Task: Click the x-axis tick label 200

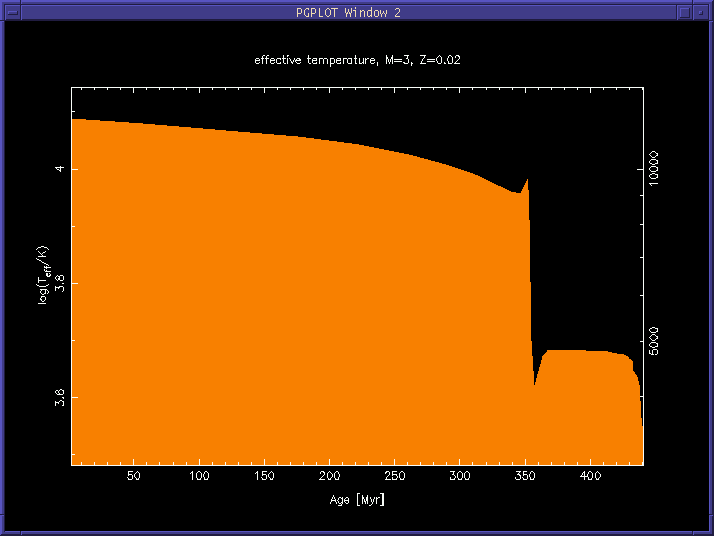Action: tap(329, 476)
